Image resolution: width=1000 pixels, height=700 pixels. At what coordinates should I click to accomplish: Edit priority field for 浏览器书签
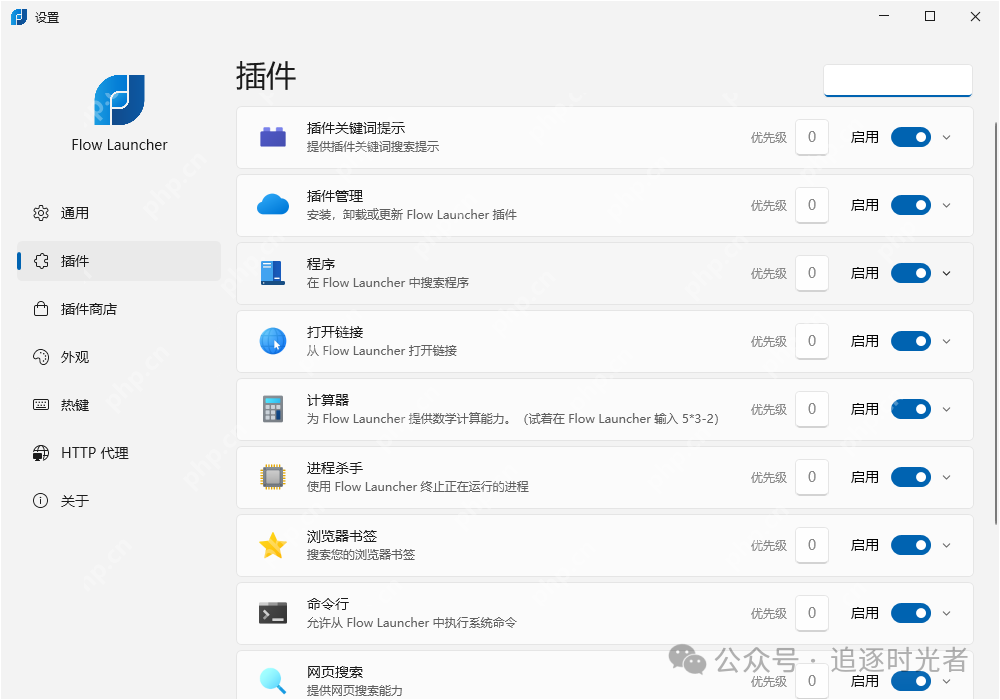(812, 545)
